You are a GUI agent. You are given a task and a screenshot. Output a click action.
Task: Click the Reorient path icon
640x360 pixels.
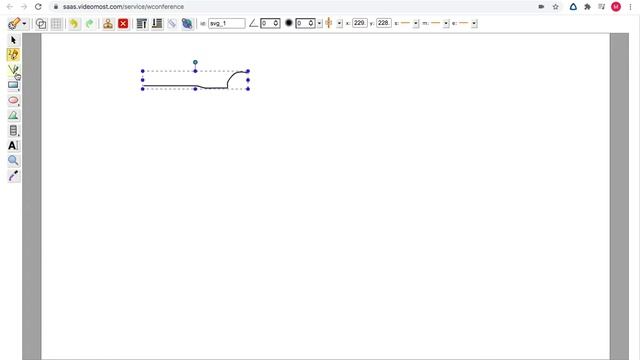pos(187,24)
